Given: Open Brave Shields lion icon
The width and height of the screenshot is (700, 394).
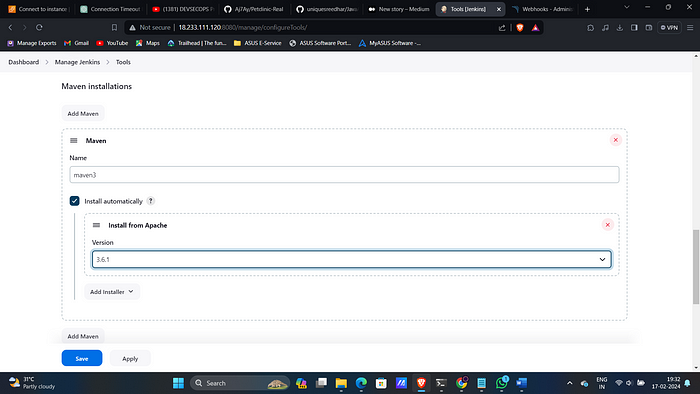Looking at the screenshot, I should (520, 28).
